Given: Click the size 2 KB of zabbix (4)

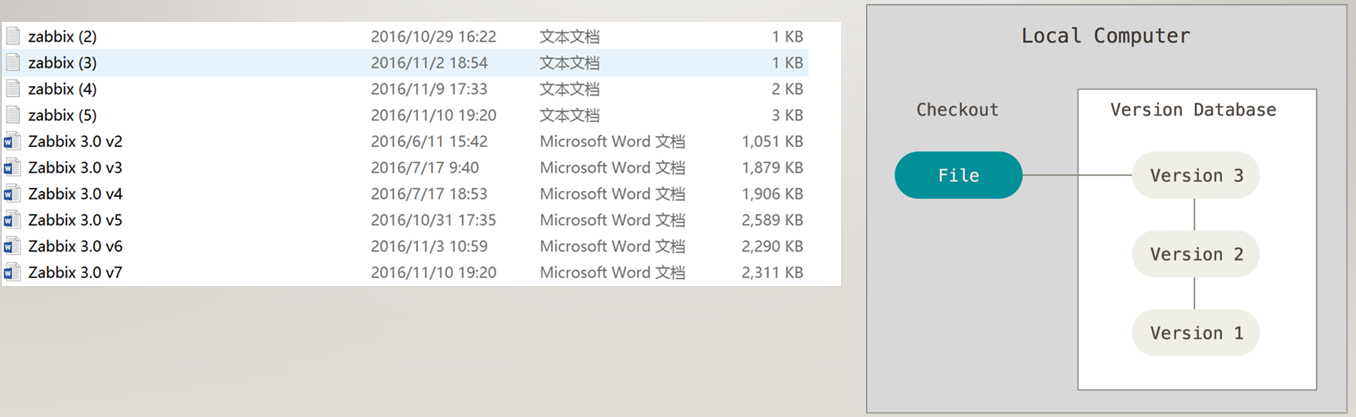Looking at the screenshot, I should coord(787,89).
